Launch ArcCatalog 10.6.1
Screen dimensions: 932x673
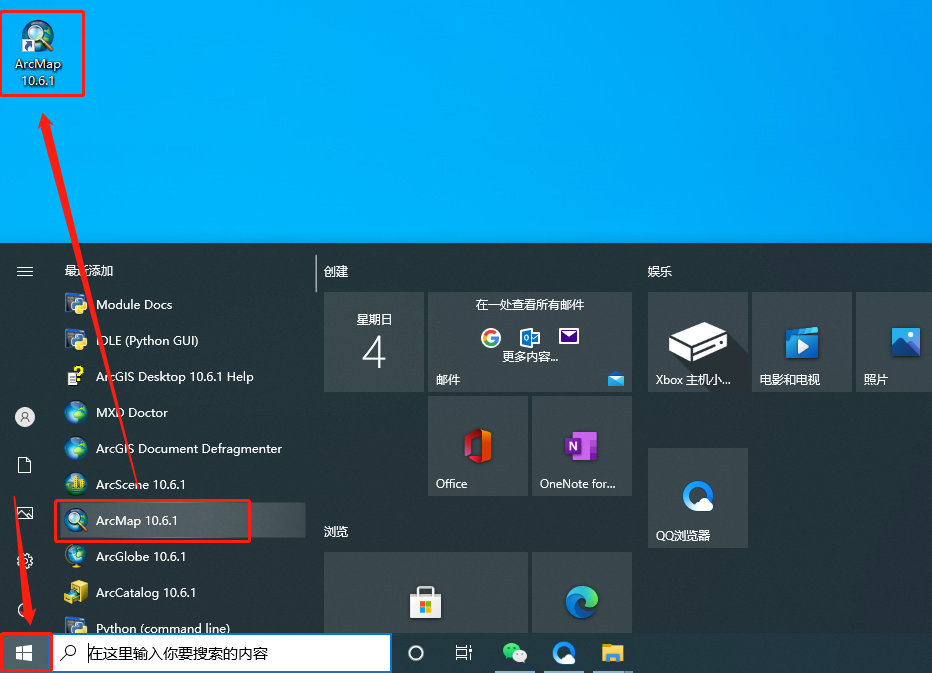pos(181,592)
